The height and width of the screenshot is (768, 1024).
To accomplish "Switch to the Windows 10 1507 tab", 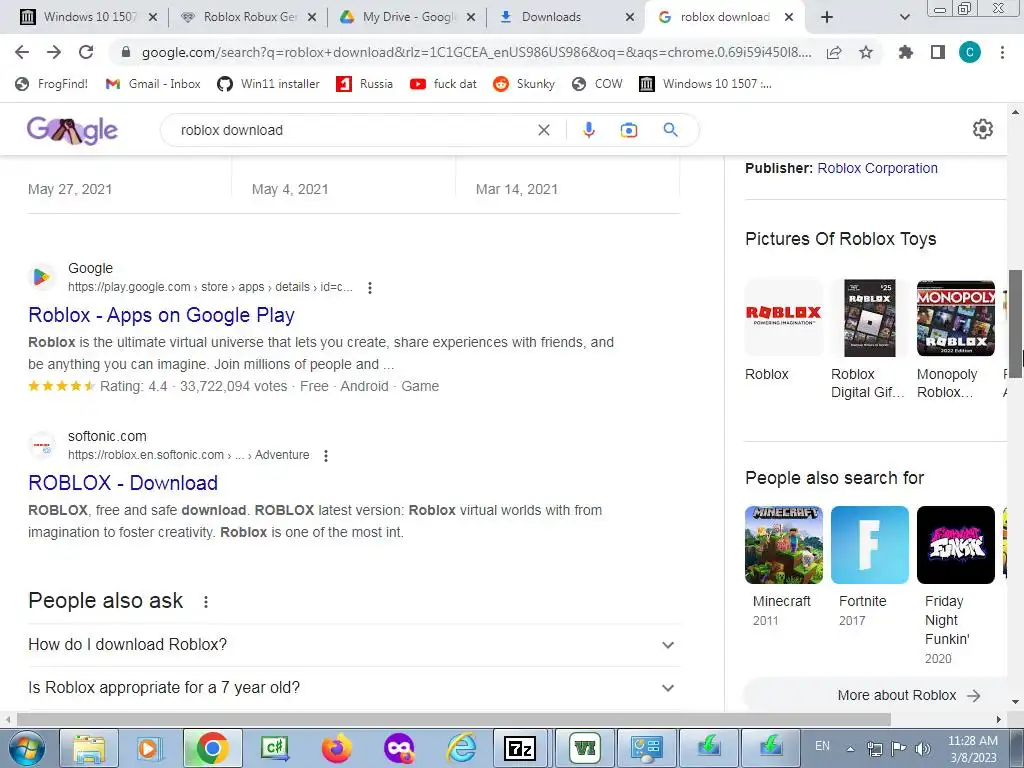I will 89,17.
